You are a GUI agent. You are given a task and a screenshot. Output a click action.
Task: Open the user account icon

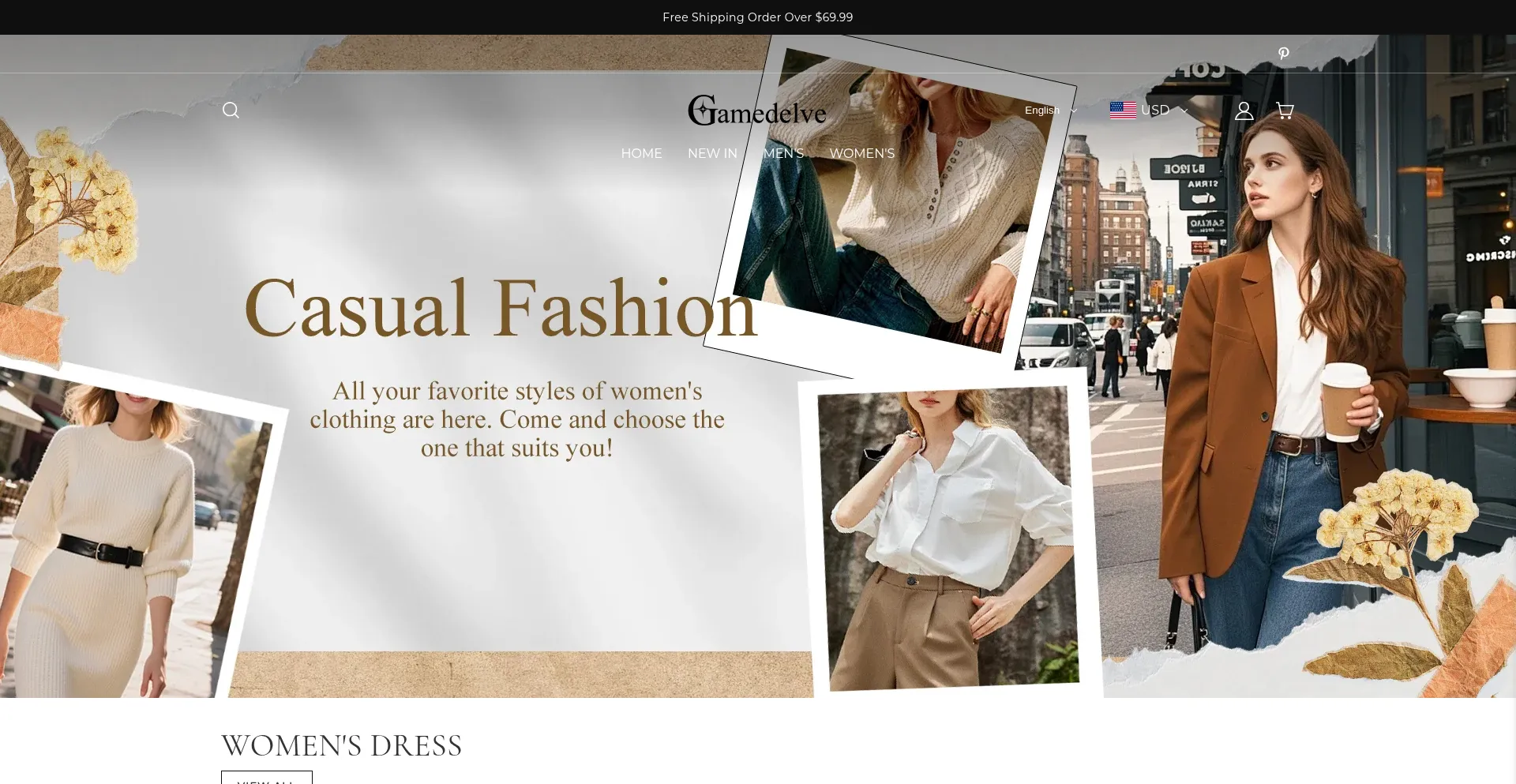pos(1244,111)
